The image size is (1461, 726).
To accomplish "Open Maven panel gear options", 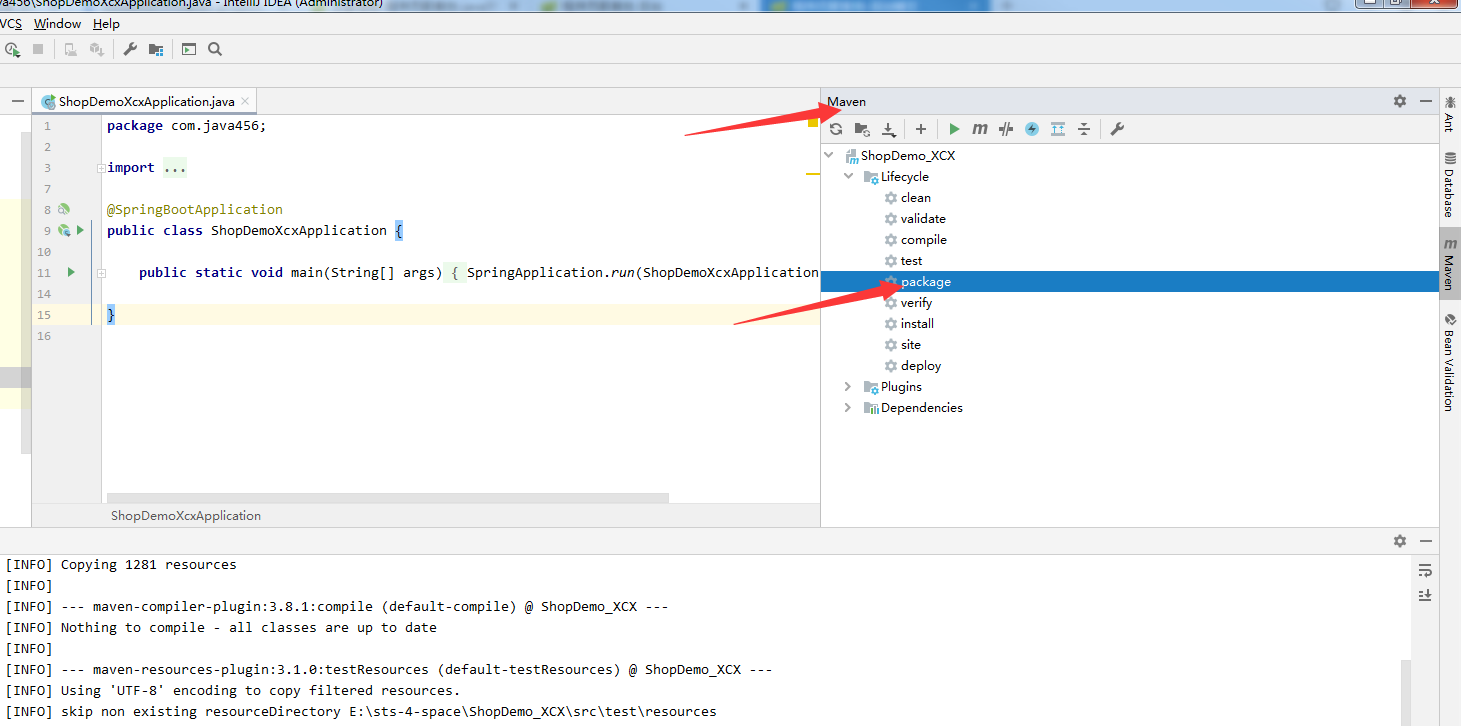I will point(1400,101).
